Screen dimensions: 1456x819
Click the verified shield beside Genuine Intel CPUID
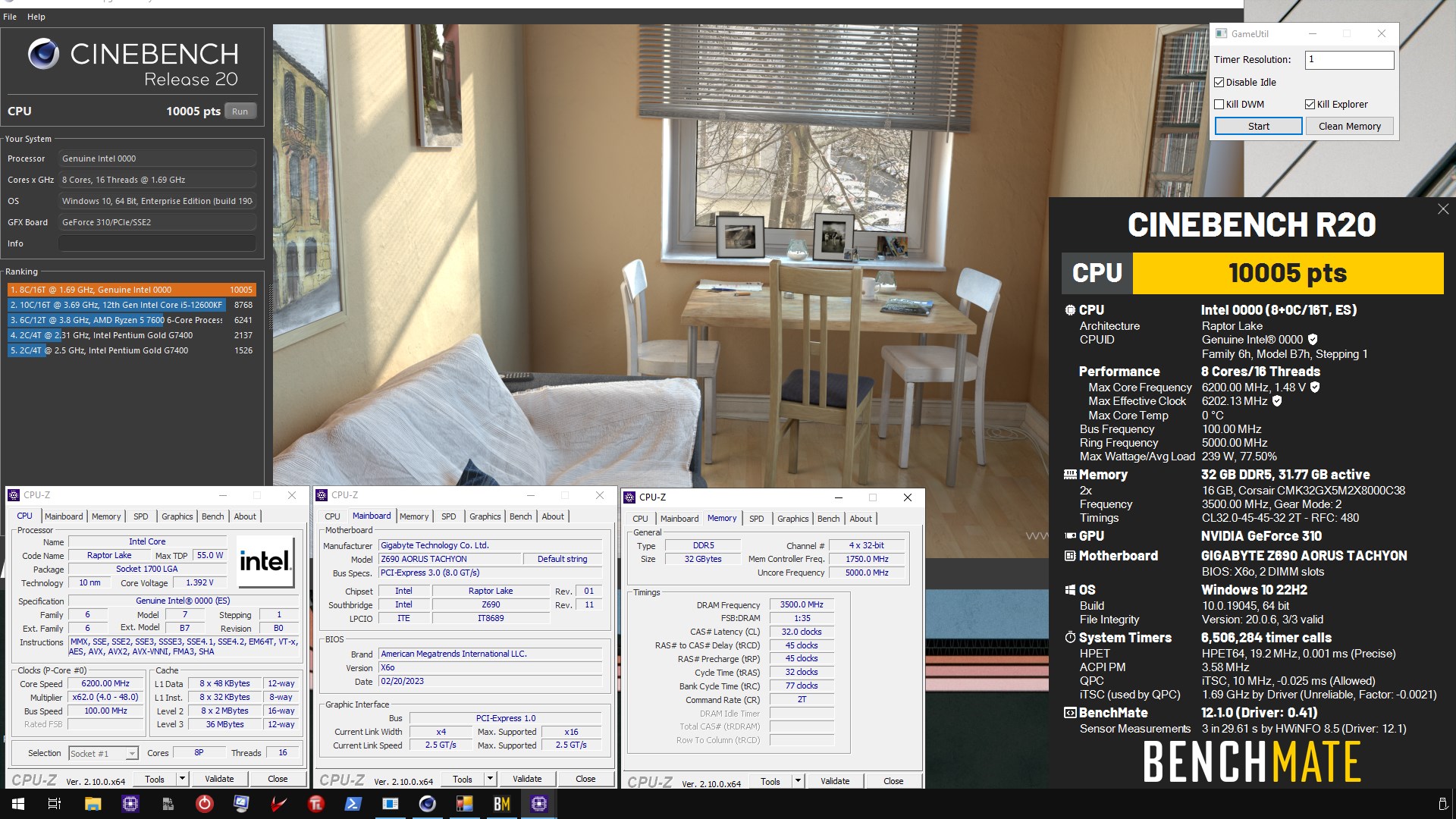pos(1313,340)
